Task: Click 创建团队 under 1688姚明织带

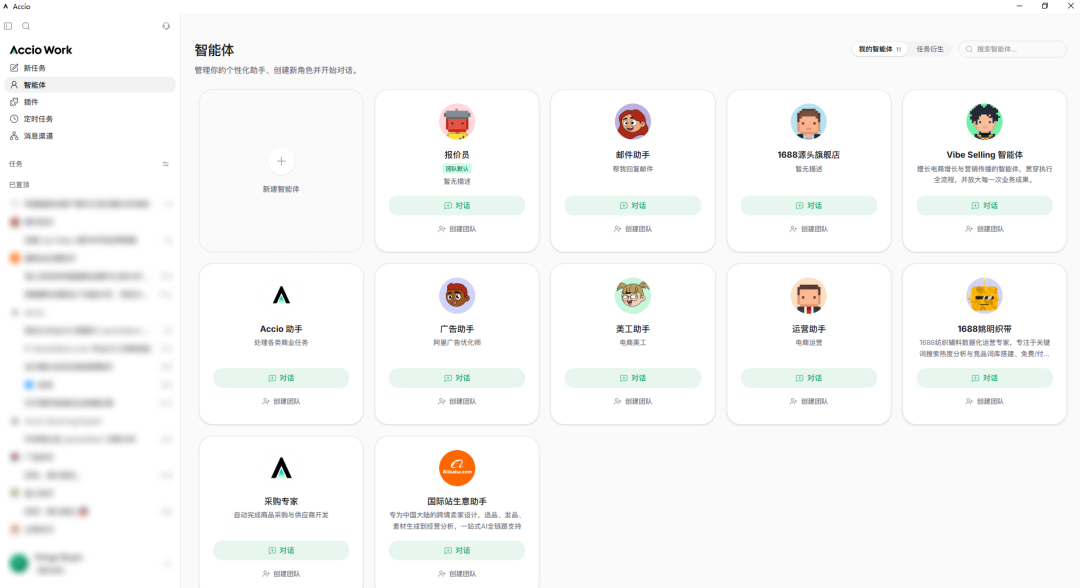Action: click(984, 401)
